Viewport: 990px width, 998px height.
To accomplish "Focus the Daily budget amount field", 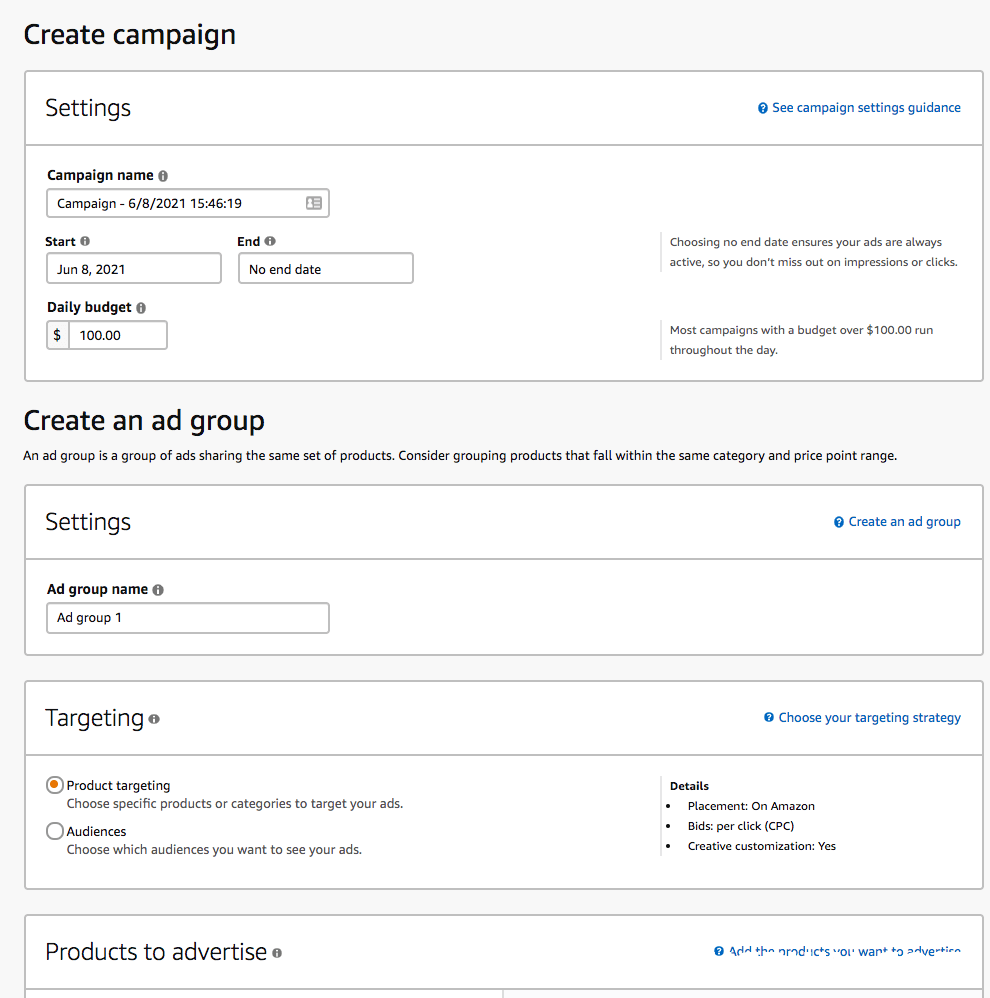I will click(x=118, y=335).
